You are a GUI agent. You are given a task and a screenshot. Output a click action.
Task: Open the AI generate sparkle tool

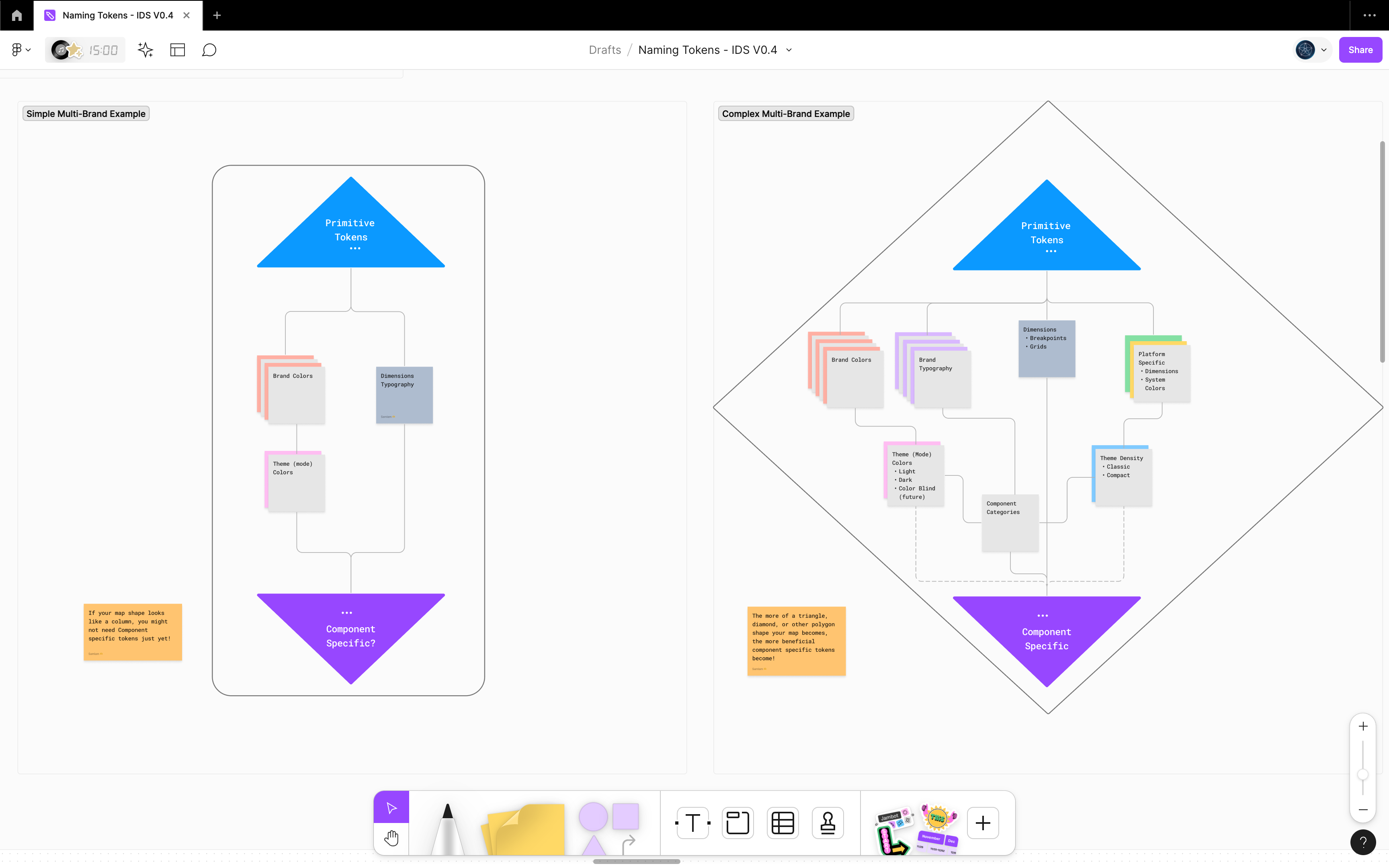pos(145,50)
